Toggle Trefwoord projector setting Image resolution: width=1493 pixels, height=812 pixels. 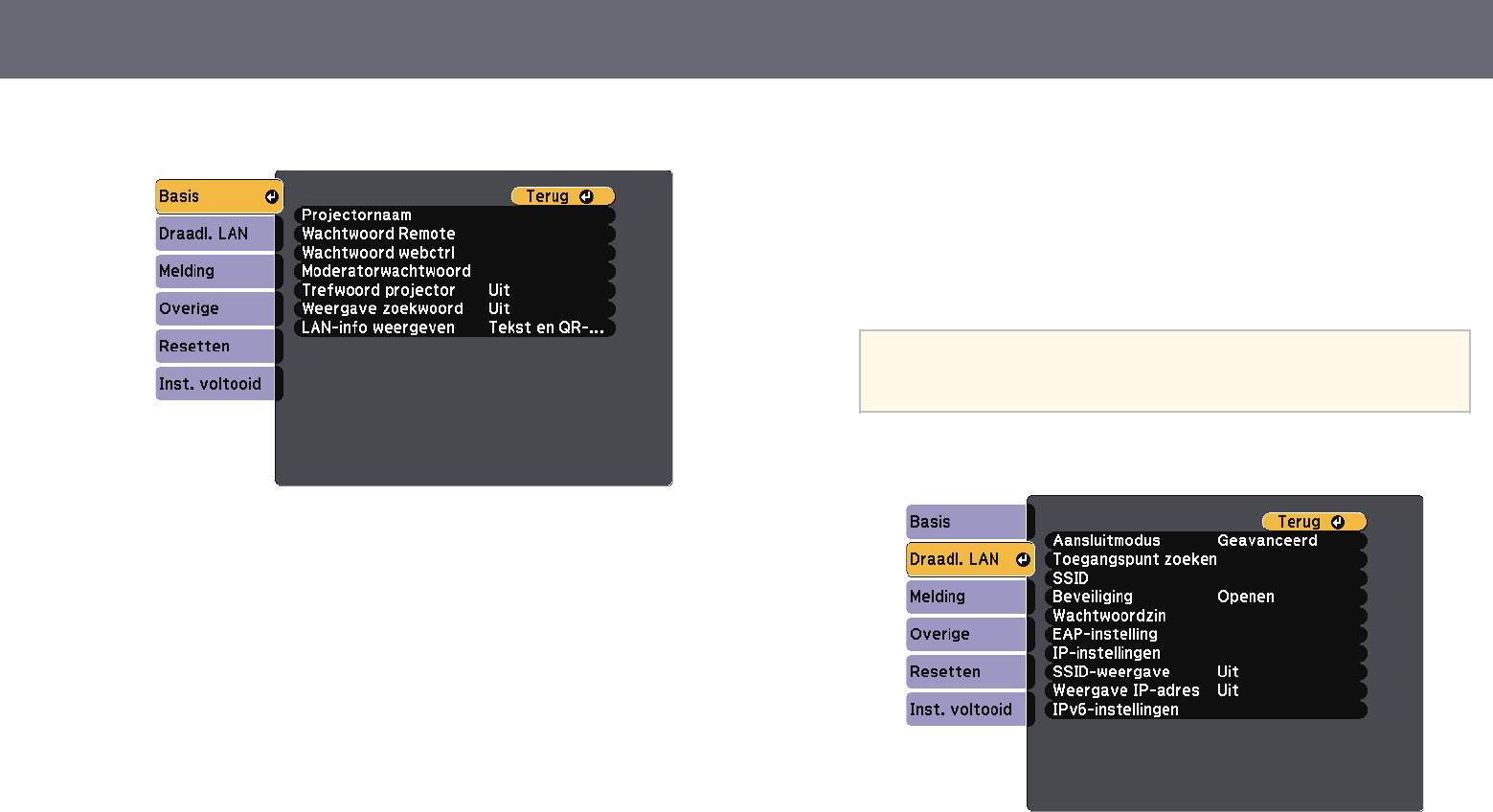(x=454, y=290)
